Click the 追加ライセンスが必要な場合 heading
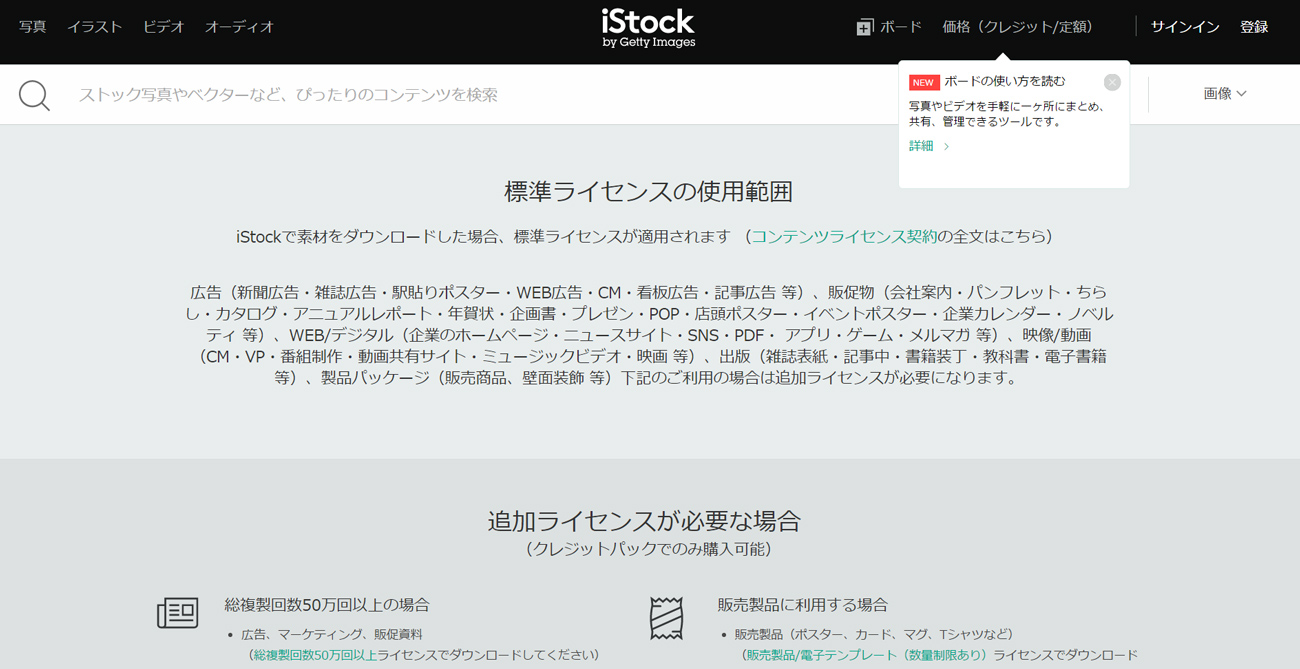The width and height of the screenshot is (1300, 669). (x=645, y=521)
